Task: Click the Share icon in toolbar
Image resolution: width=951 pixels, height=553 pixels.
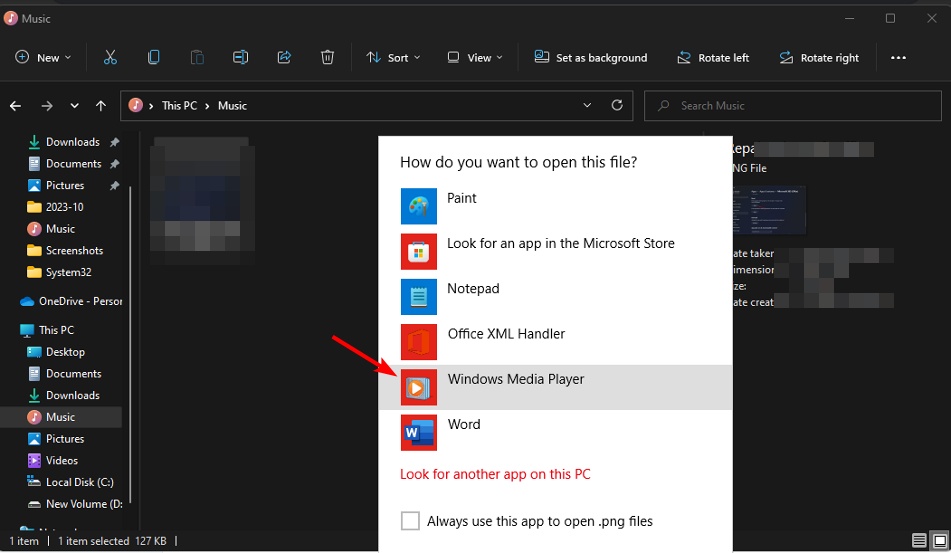Action: (284, 58)
